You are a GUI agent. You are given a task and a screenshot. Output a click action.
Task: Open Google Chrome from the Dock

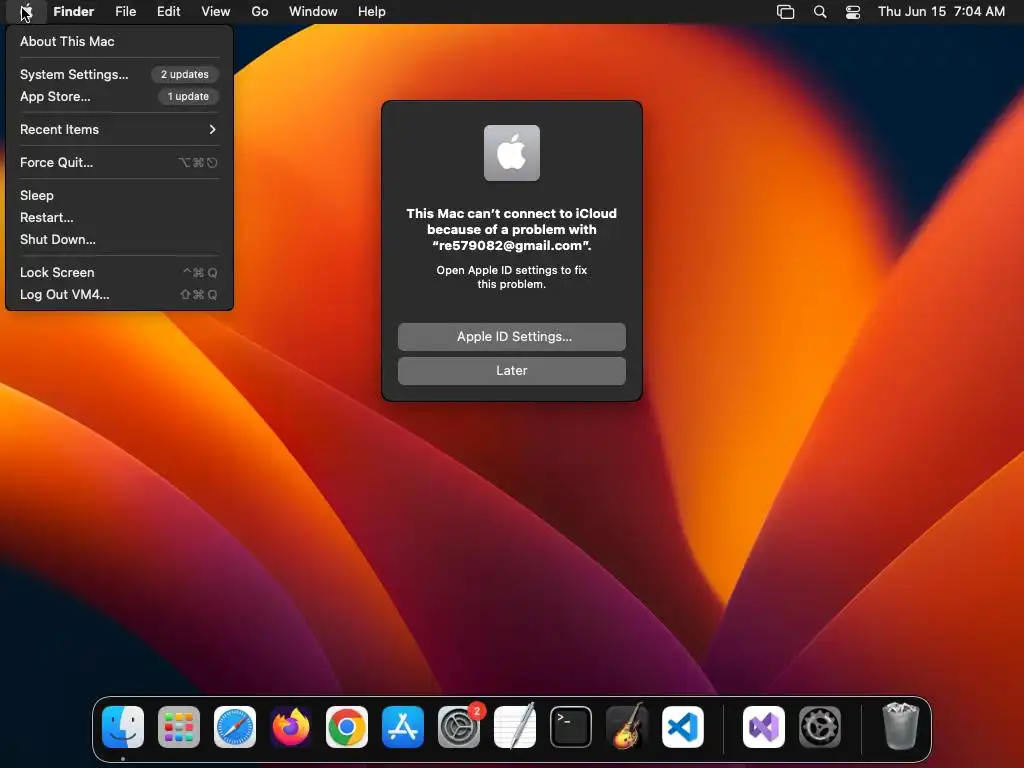coord(347,727)
